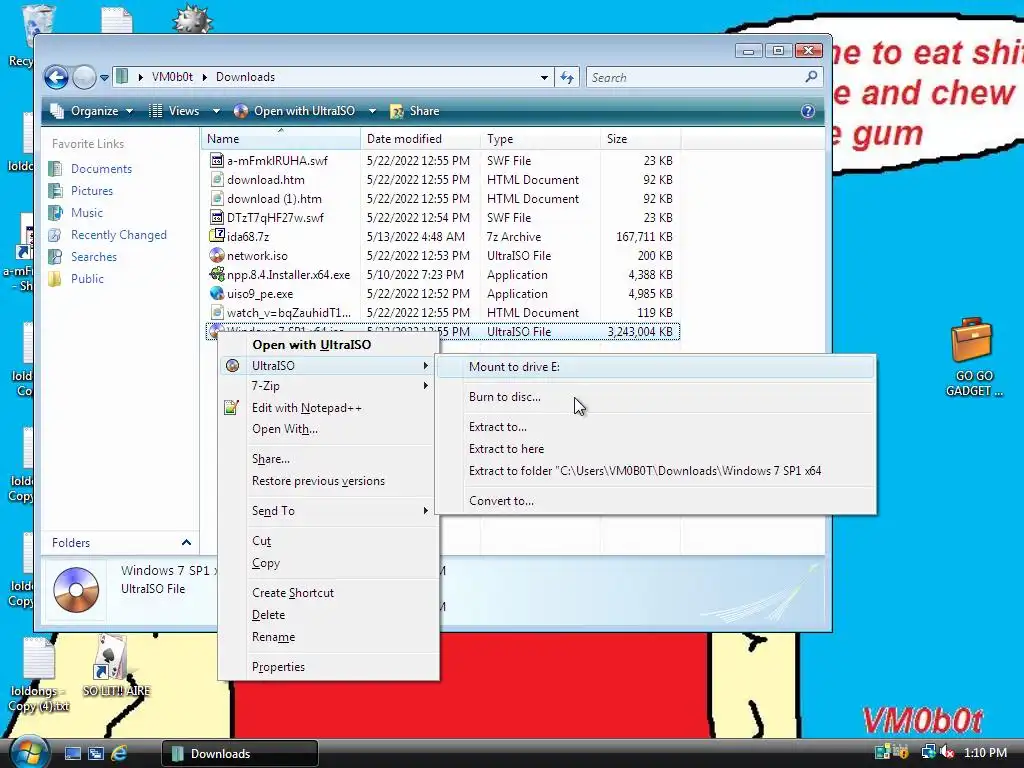Expand the Folders pane chevron

[x=186, y=543]
